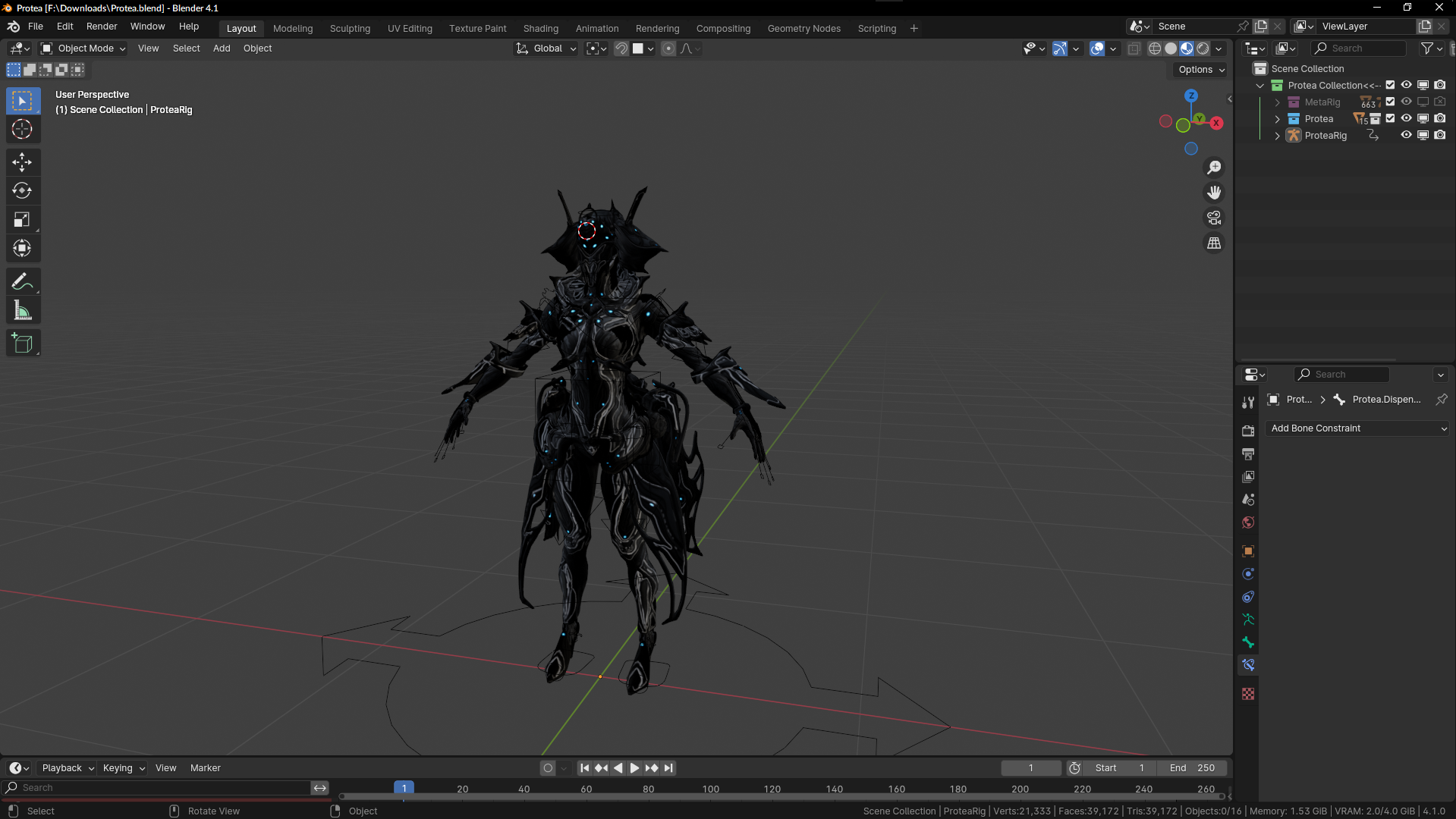This screenshot has width=1456, height=819.
Task: Open the Scene properties tab
Action: [x=1248, y=499]
